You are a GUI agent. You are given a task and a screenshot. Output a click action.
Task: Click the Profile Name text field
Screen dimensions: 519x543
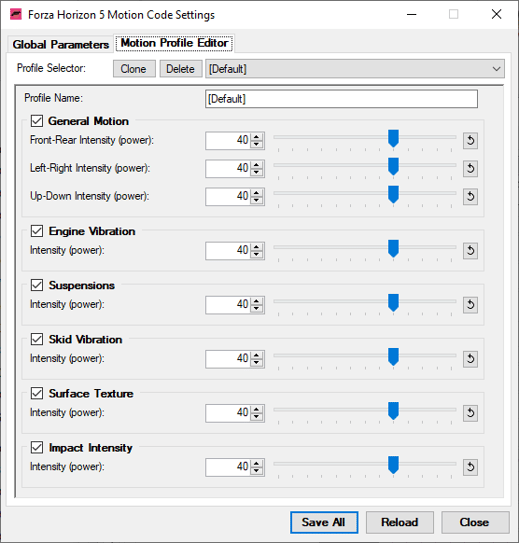(341, 99)
